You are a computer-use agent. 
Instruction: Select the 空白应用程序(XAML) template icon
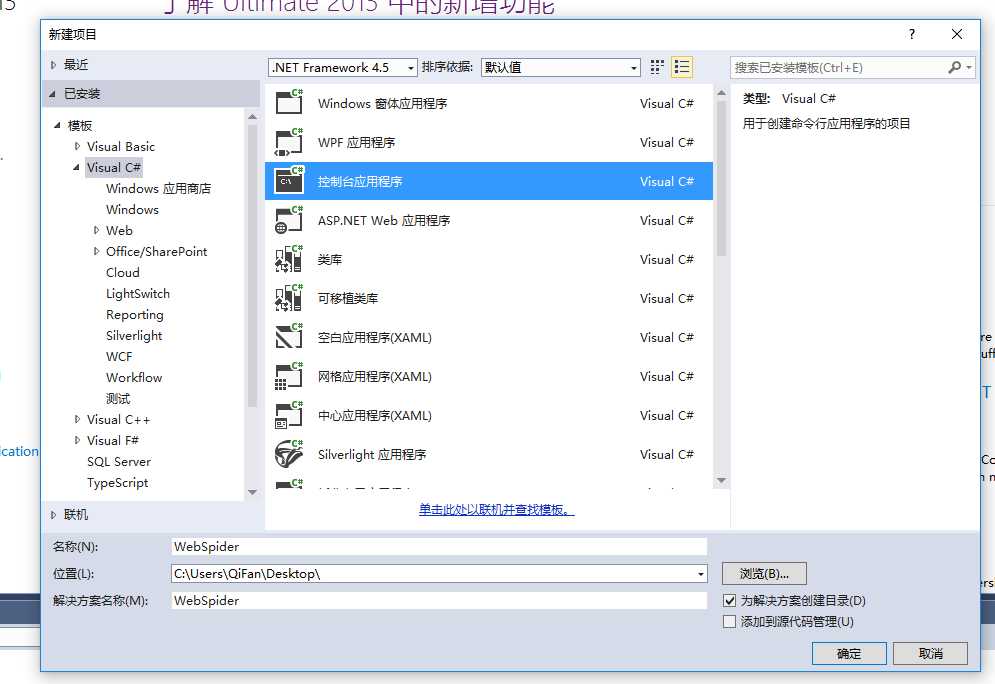click(x=289, y=337)
